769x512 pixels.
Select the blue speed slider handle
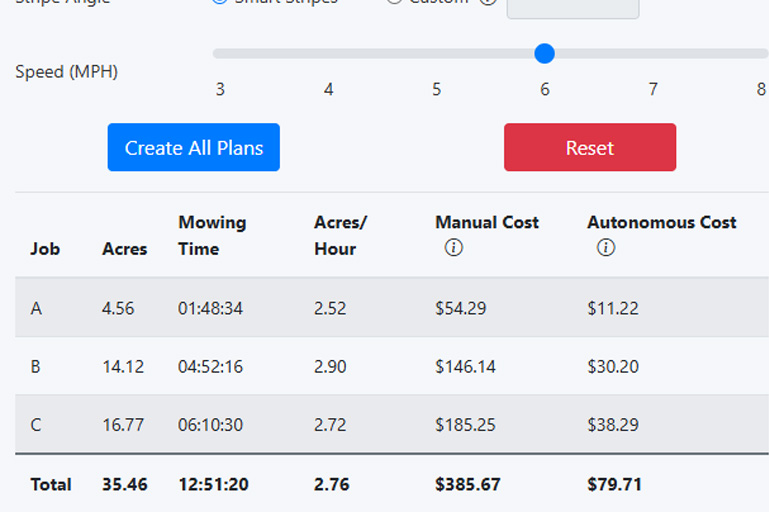(x=544, y=53)
